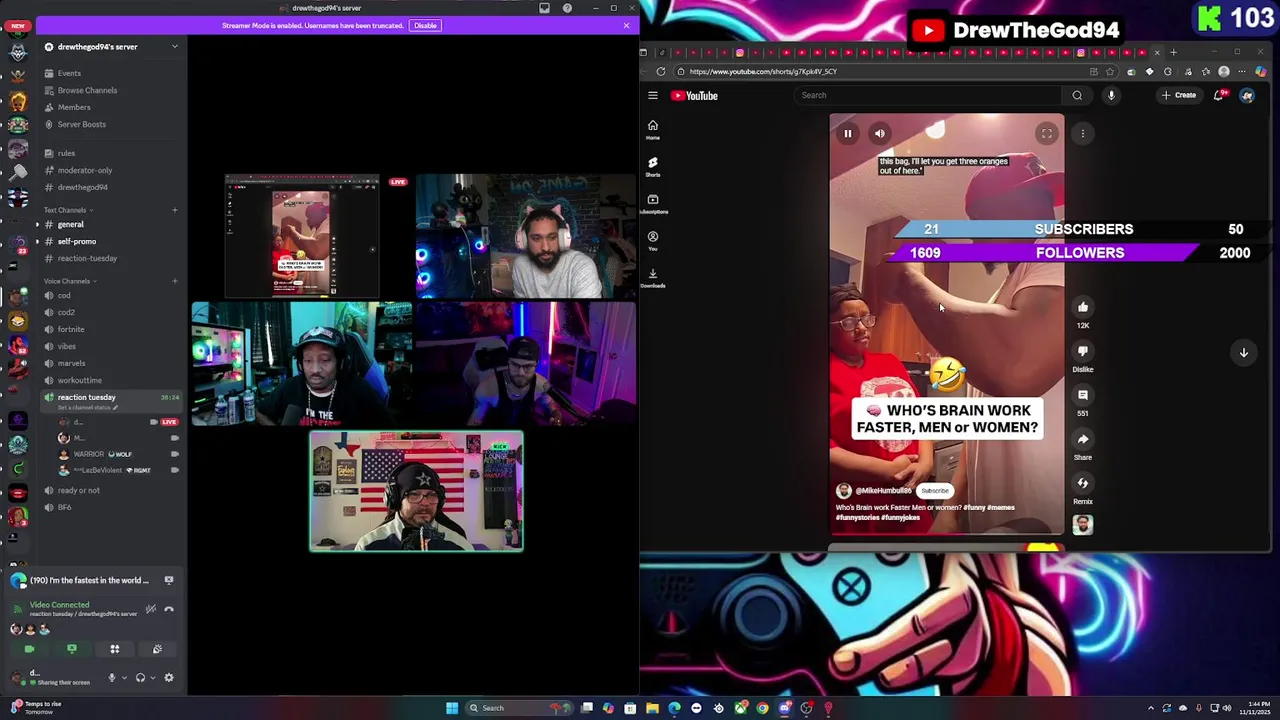
Task: Open the YouTube Create button
Action: click(x=1180, y=96)
